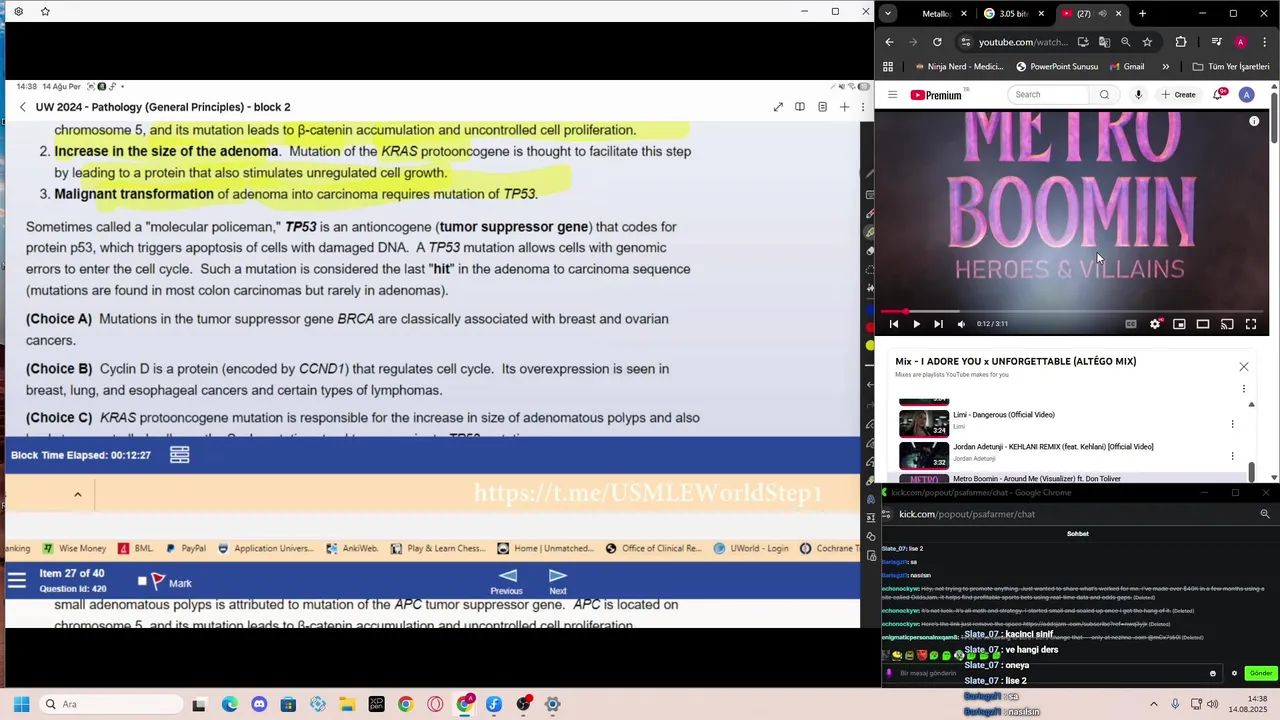Open Chrome apps grid shortcut

click(888, 67)
